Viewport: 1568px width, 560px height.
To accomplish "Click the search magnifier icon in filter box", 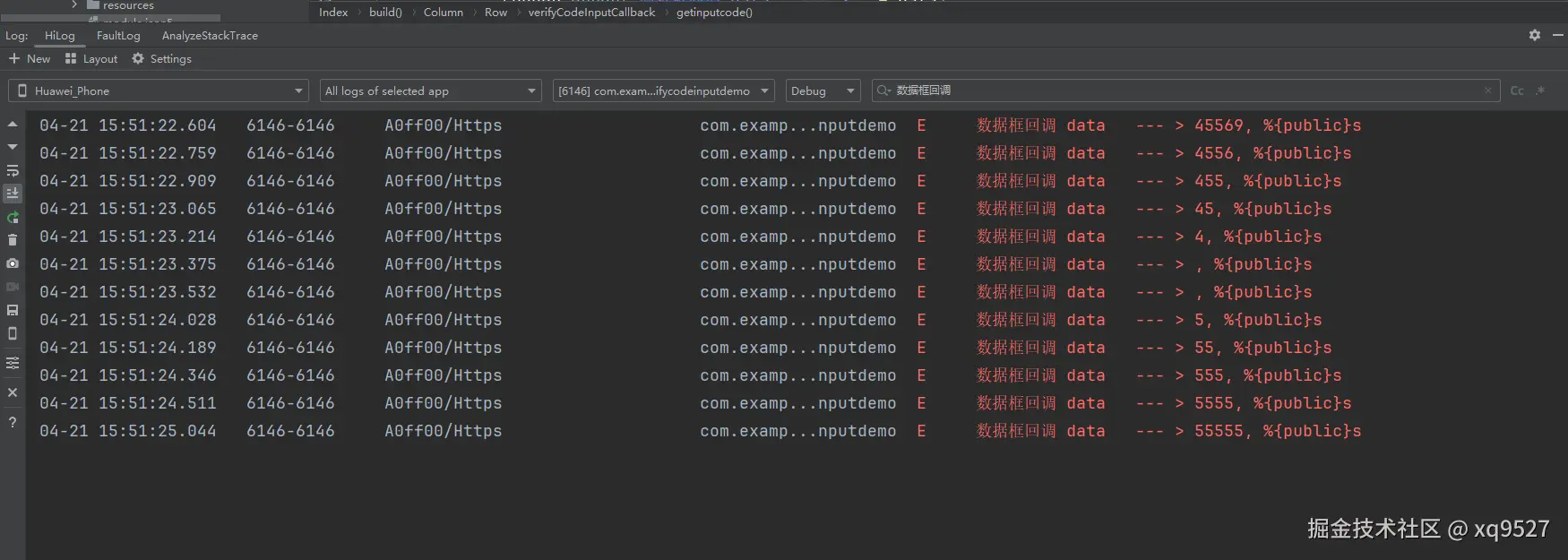I will [x=883, y=90].
